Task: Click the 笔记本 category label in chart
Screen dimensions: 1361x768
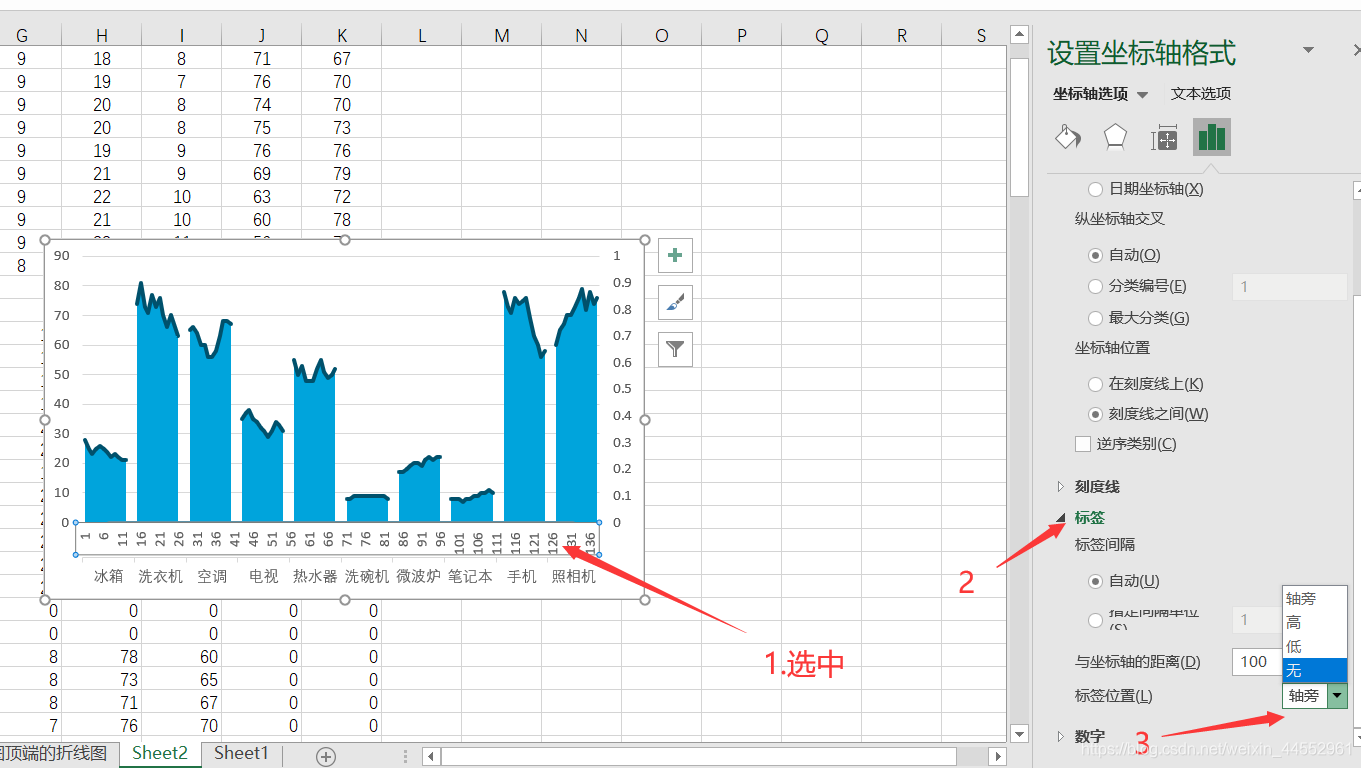Action: [470, 576]
